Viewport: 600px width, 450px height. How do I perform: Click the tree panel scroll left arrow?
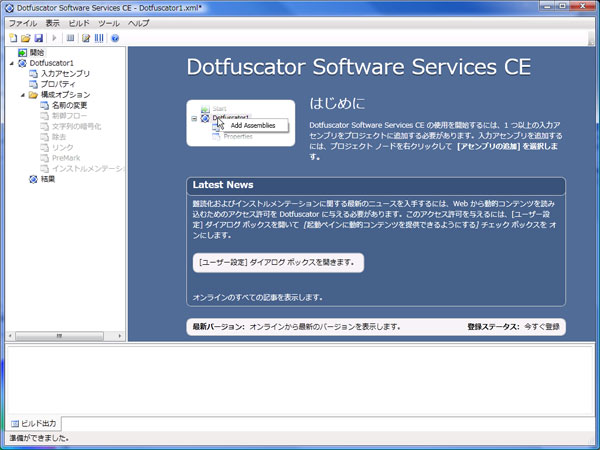tap(10, 336)
